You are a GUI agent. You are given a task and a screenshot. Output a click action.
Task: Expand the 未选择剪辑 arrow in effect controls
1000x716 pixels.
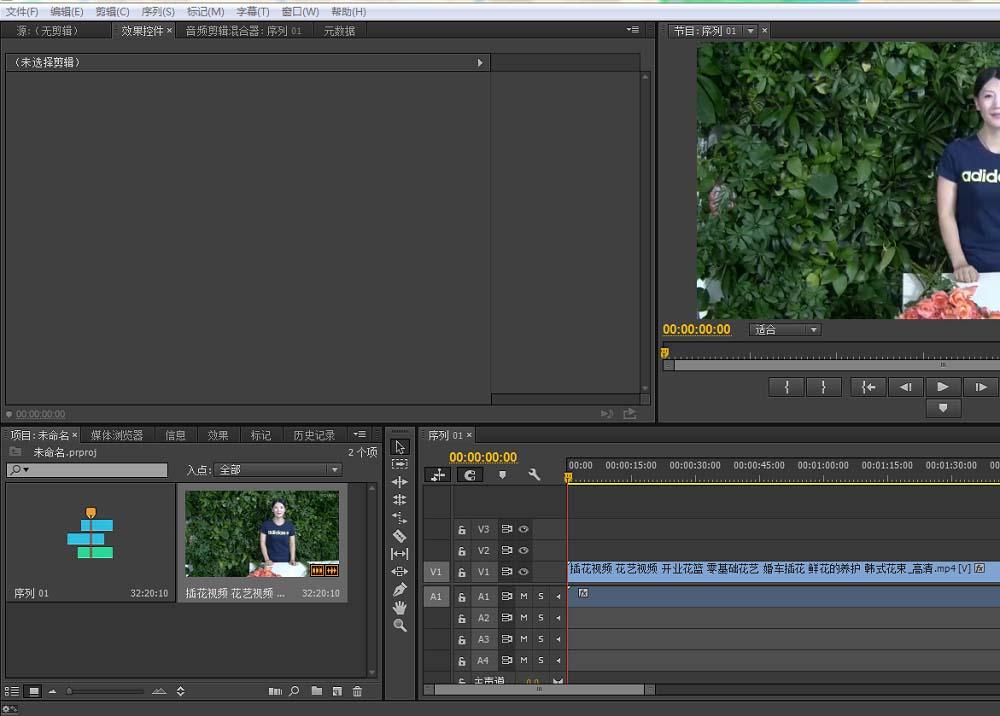[480, 63]
